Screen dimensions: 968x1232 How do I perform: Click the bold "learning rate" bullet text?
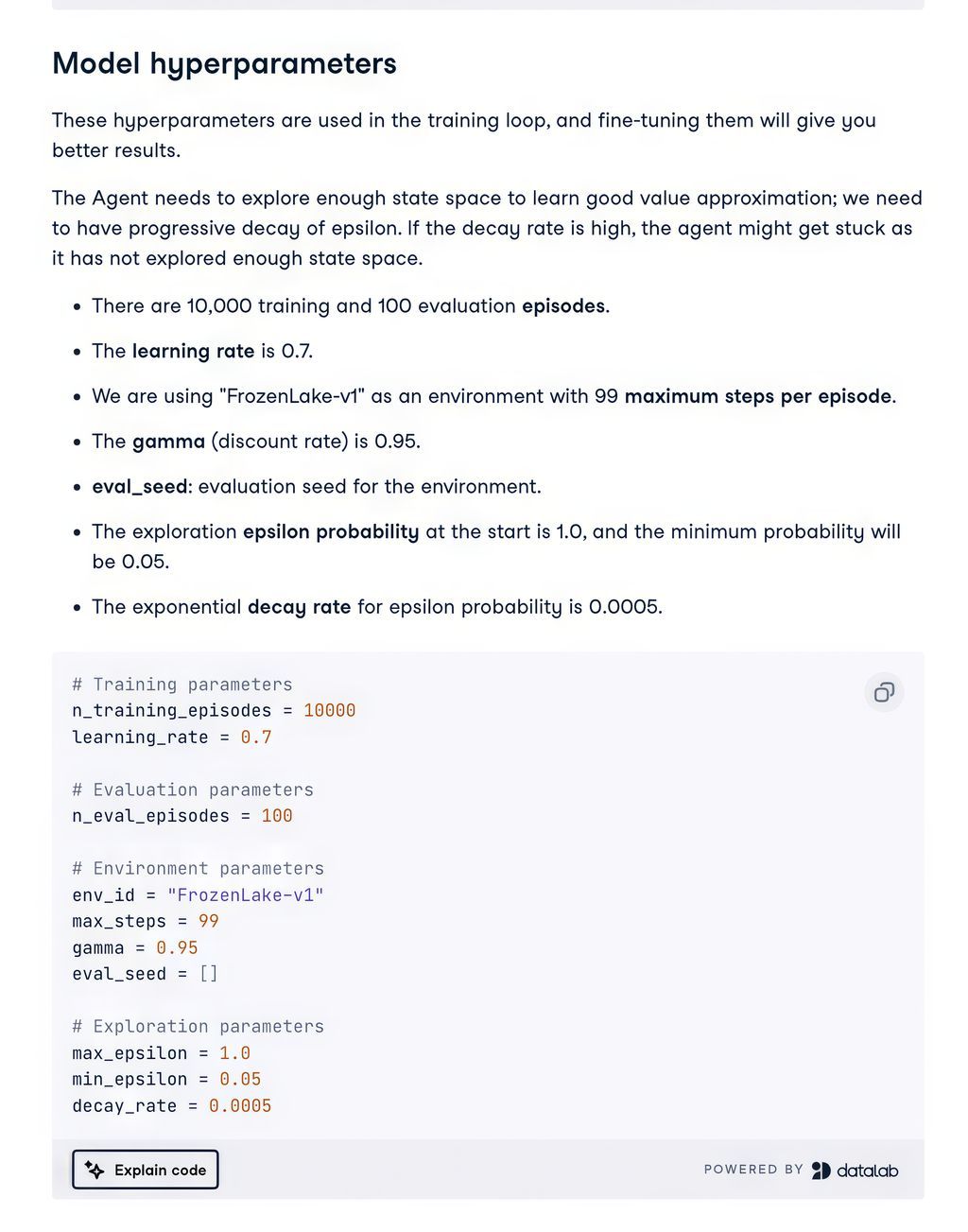coord(193,351)
